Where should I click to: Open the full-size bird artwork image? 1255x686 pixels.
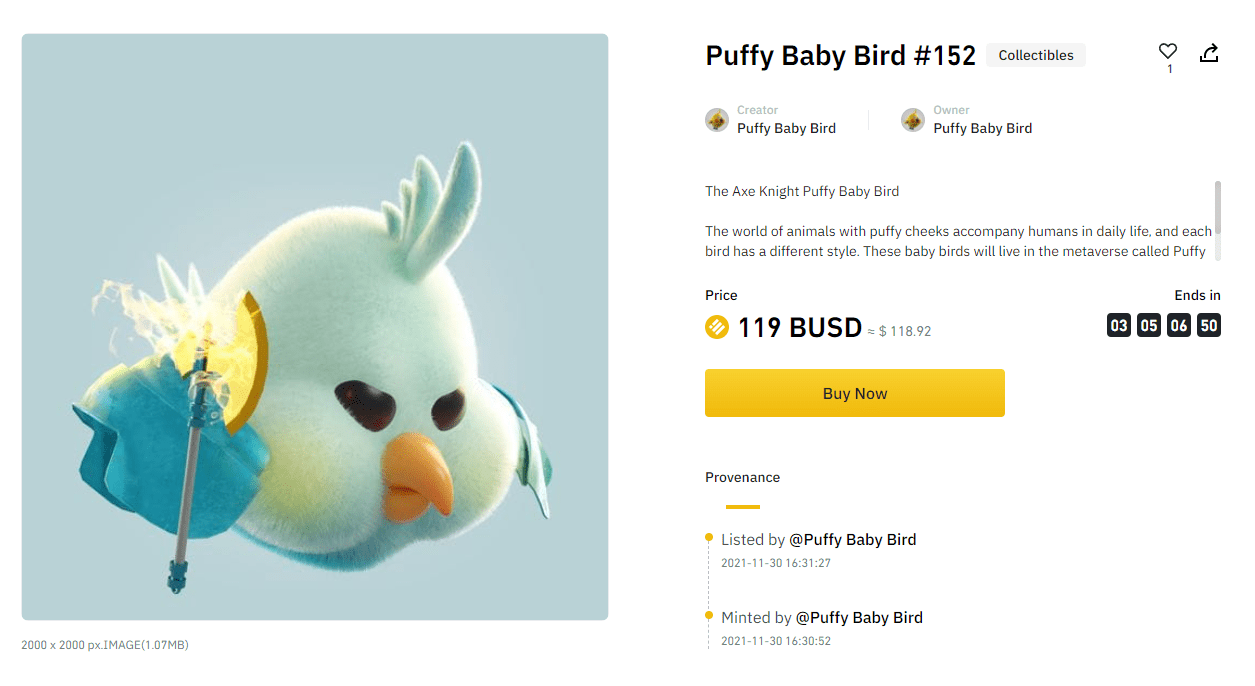[x=314, y=325]
